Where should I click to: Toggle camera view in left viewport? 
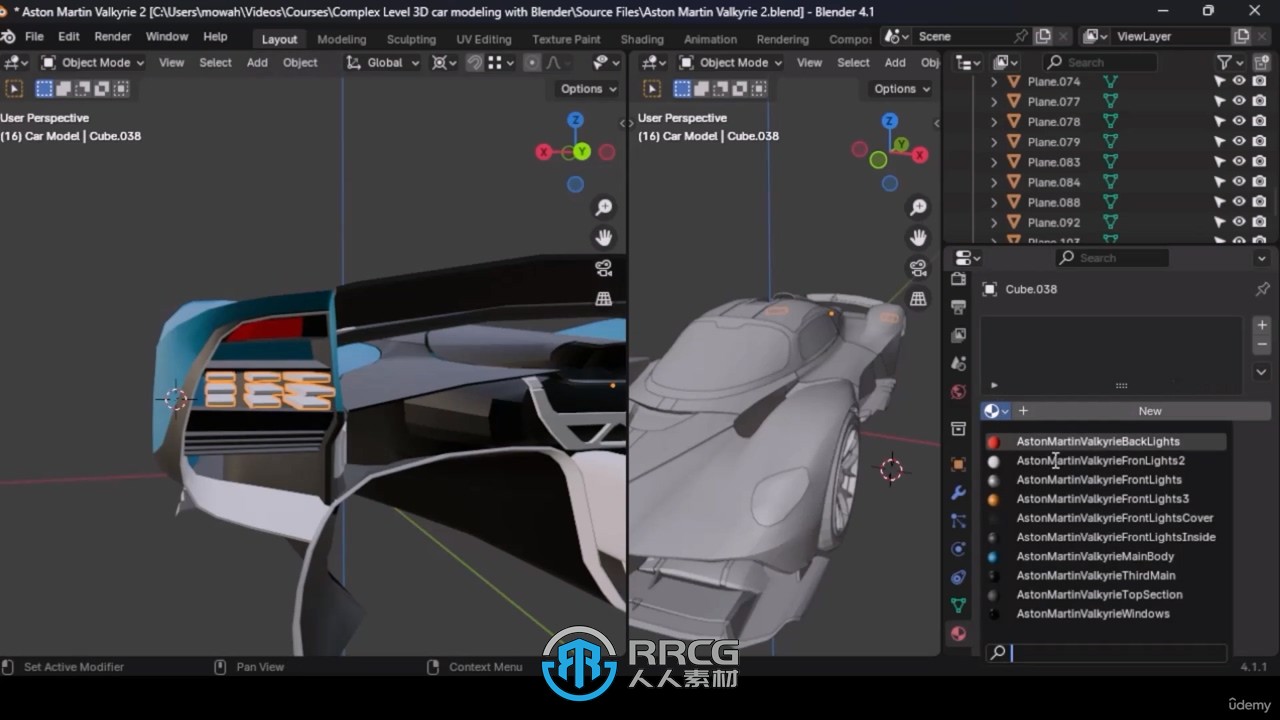click(604, 268)
